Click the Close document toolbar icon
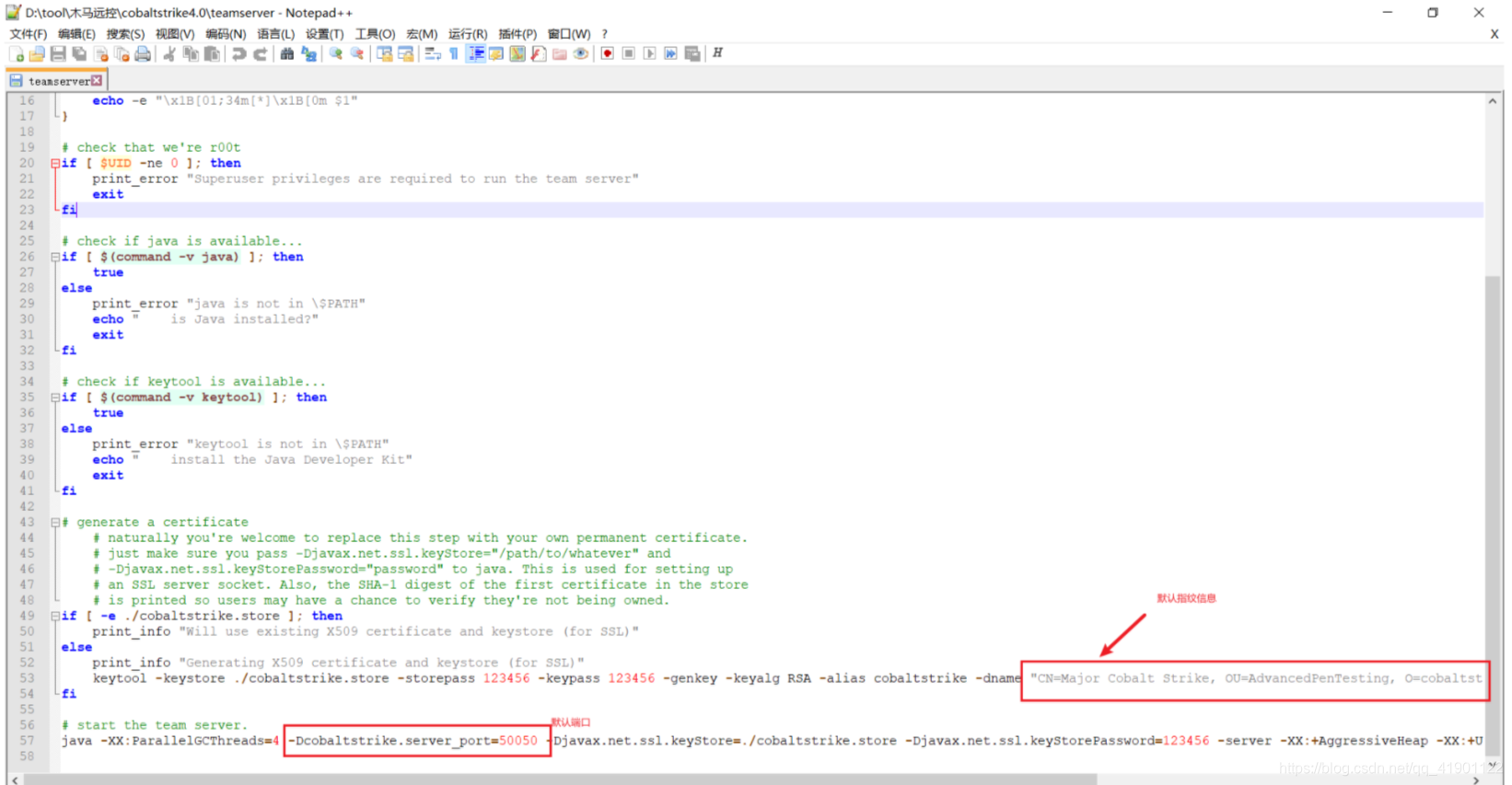Screen dimensions: 1512x785 pyautogui.click(x=100, y=54)
